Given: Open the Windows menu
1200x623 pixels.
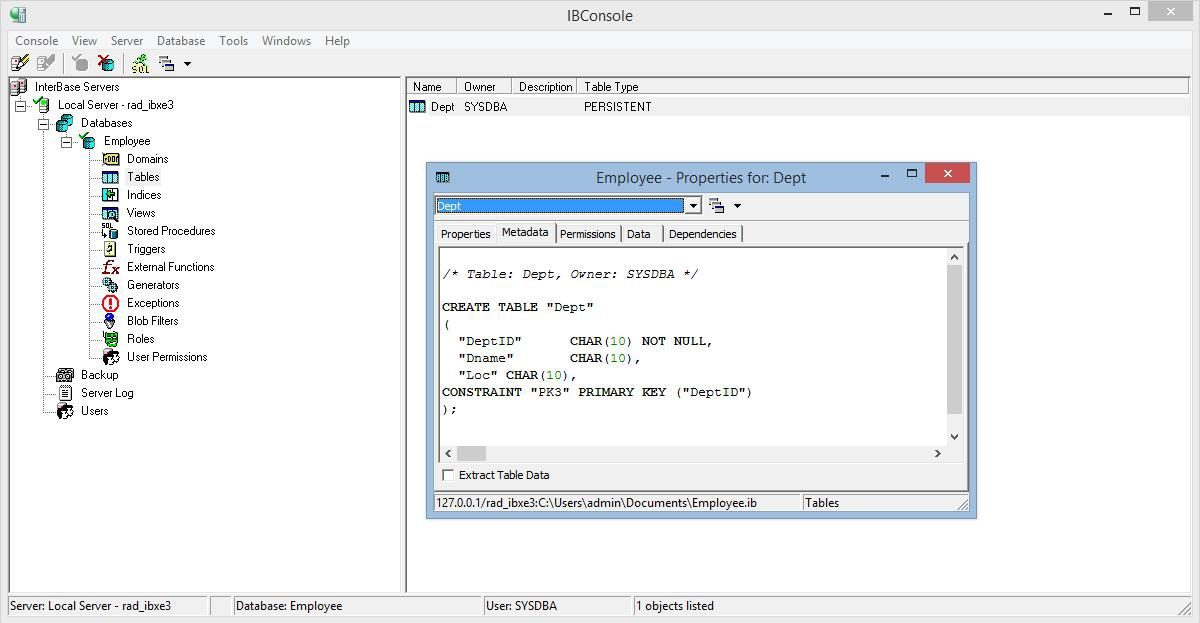Looking at the screenshot, I should click(x=286, y=41).
